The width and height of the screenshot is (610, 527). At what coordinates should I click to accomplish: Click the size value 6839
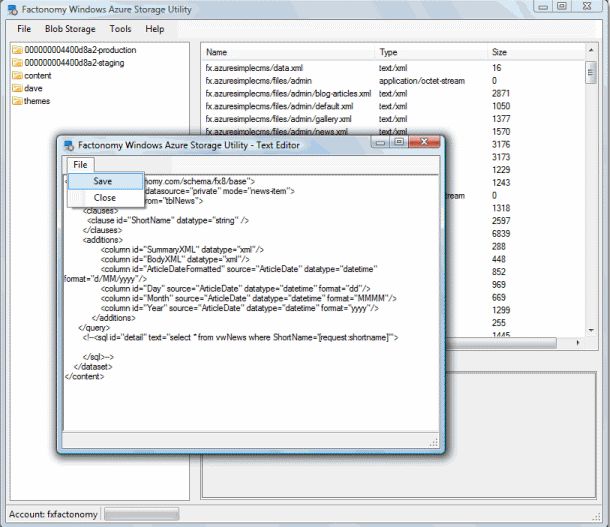coord(501,233)
